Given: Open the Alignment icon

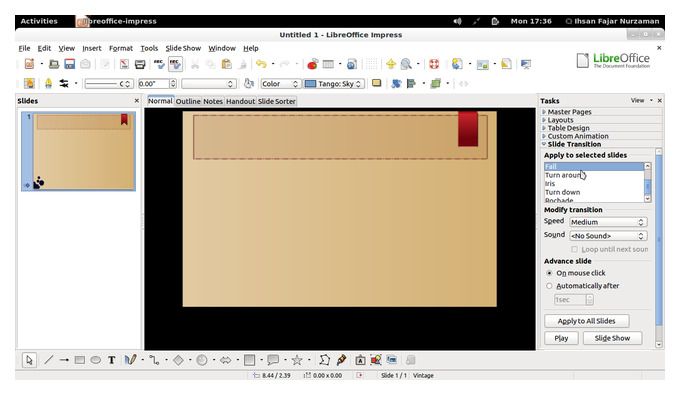Looking at the screenshot, I should pos(411,83).
